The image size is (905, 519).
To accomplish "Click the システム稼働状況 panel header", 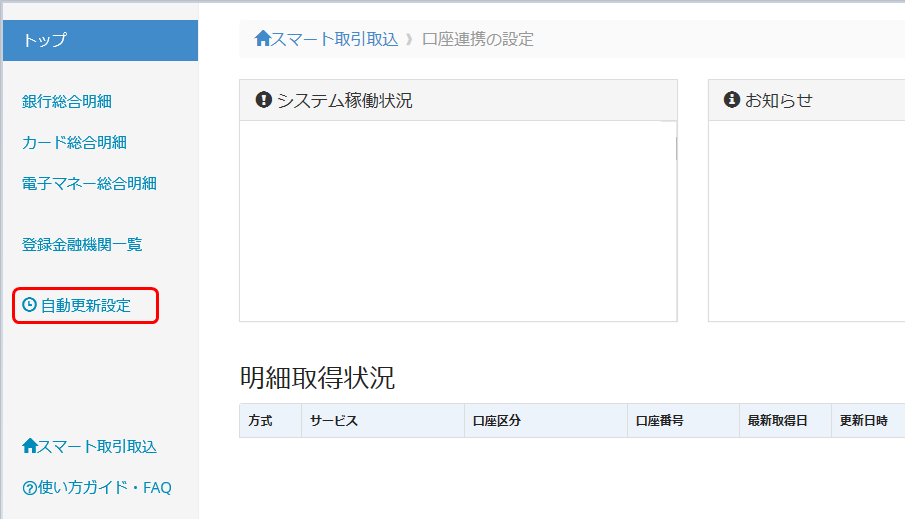I will [x=458, y=100].
